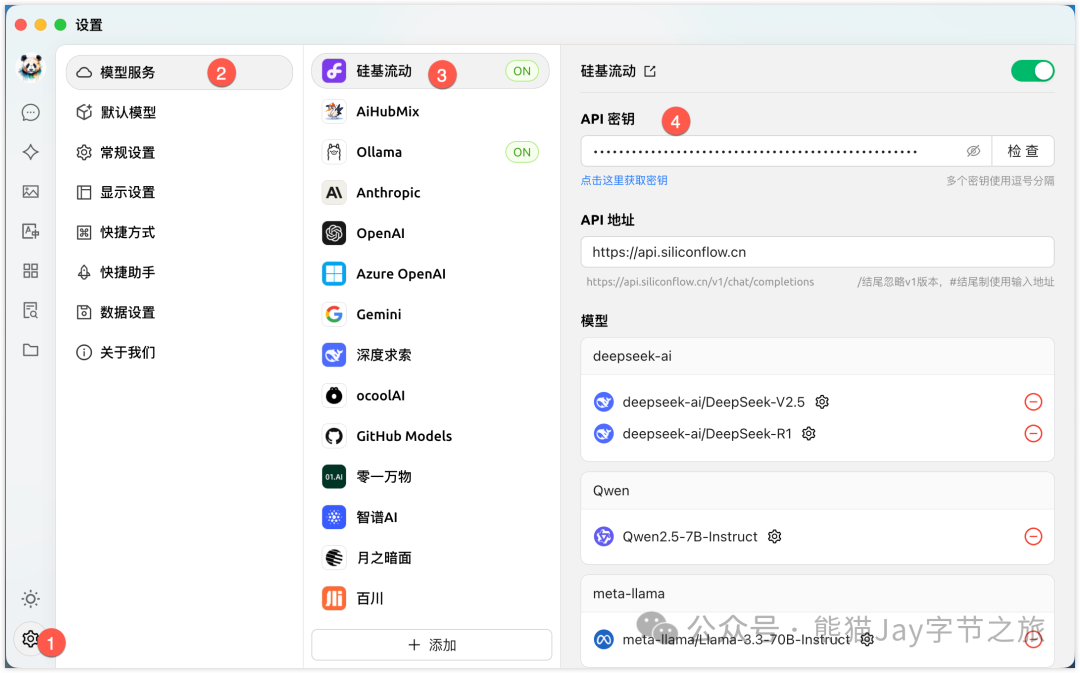Switch theme with the sun icon
Screen dimensions: 1080x673
click(30, 599)
